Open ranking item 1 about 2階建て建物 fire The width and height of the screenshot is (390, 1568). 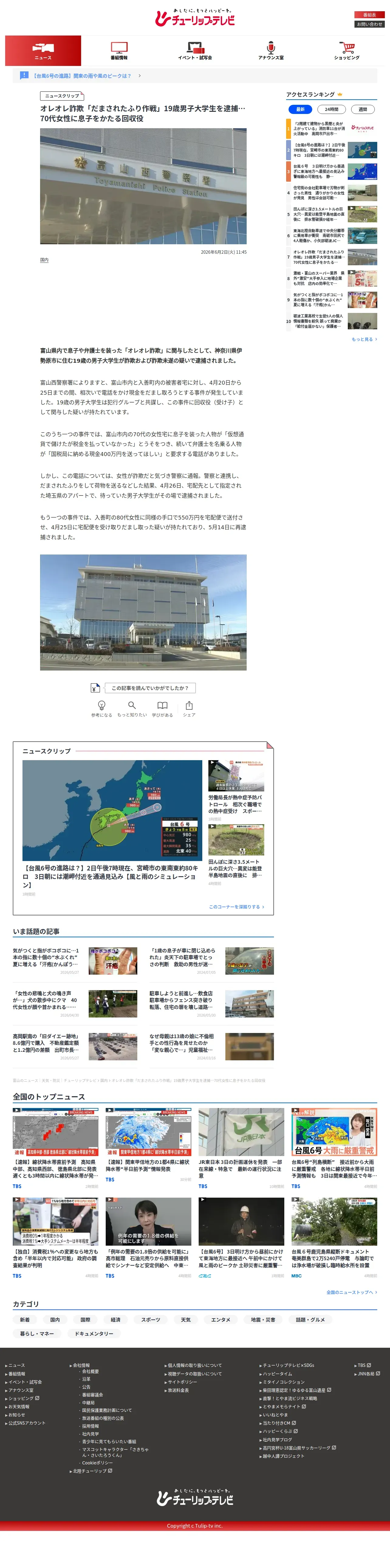(332, 129)
